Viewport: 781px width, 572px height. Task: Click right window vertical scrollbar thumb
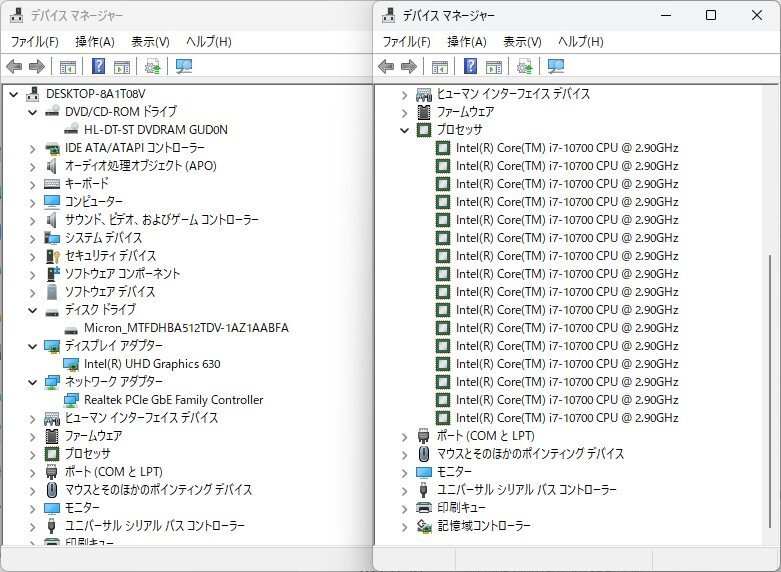click(770, 391)
